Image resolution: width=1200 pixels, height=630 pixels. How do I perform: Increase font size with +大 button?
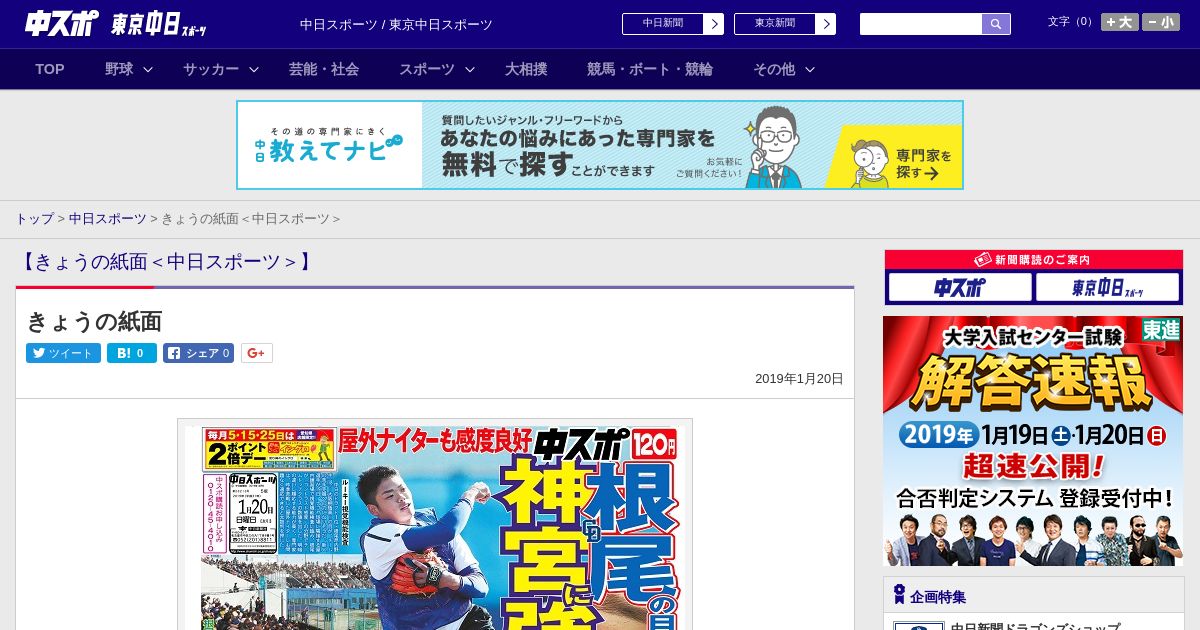coord(1119,22)
